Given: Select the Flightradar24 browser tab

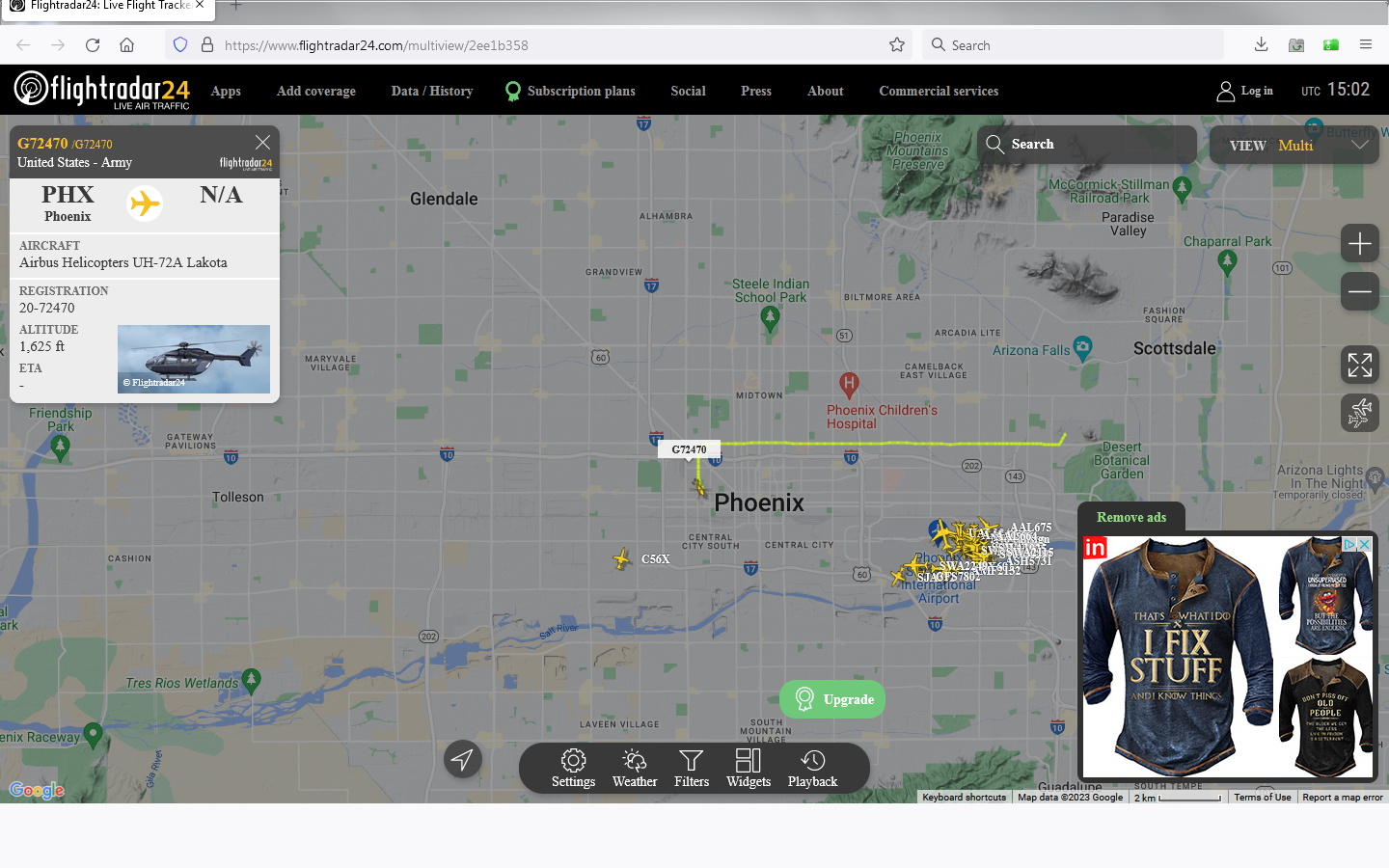Looking at the screenshot, I should click(106, 8).
